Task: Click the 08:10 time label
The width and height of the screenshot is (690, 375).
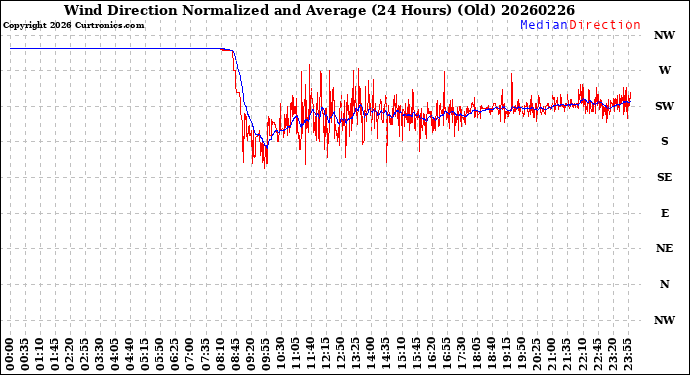Action: tap(220, 354)
